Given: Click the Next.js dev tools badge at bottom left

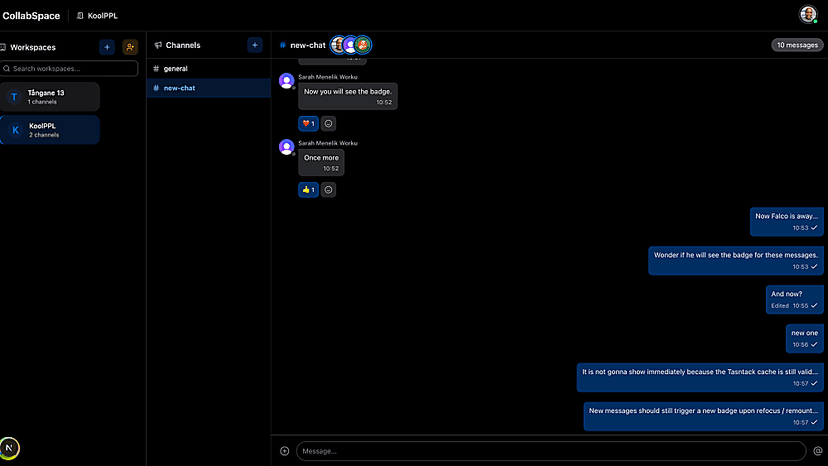Looking at the screenshot, I should coord(10,449).
